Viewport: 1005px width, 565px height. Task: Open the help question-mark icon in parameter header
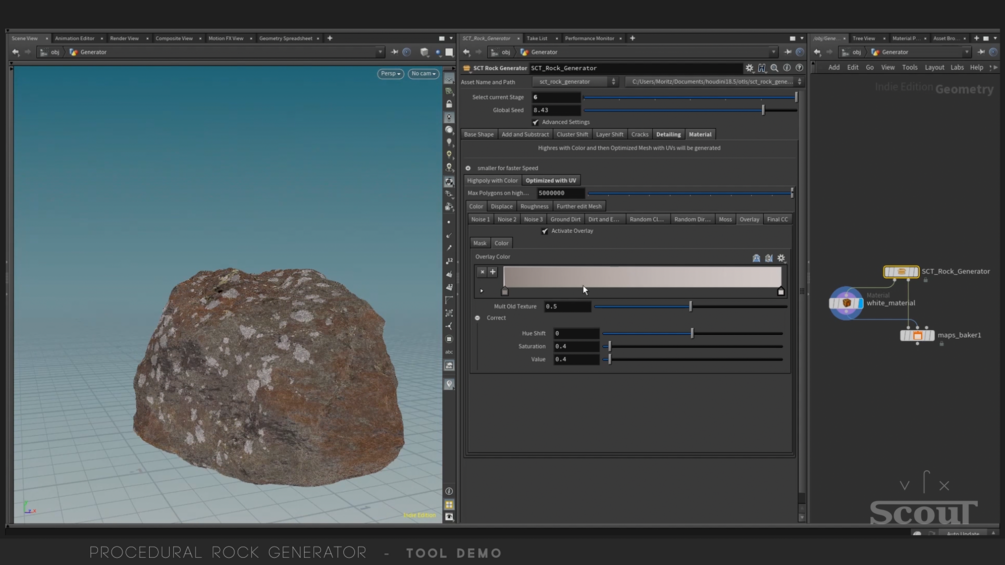[799, 68]
